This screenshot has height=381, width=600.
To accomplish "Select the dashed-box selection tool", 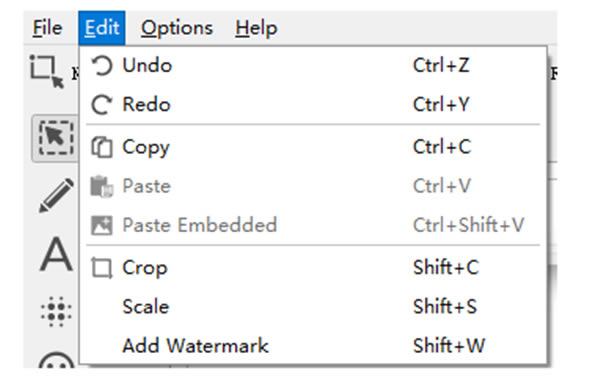I will click(x=56, y=138).
